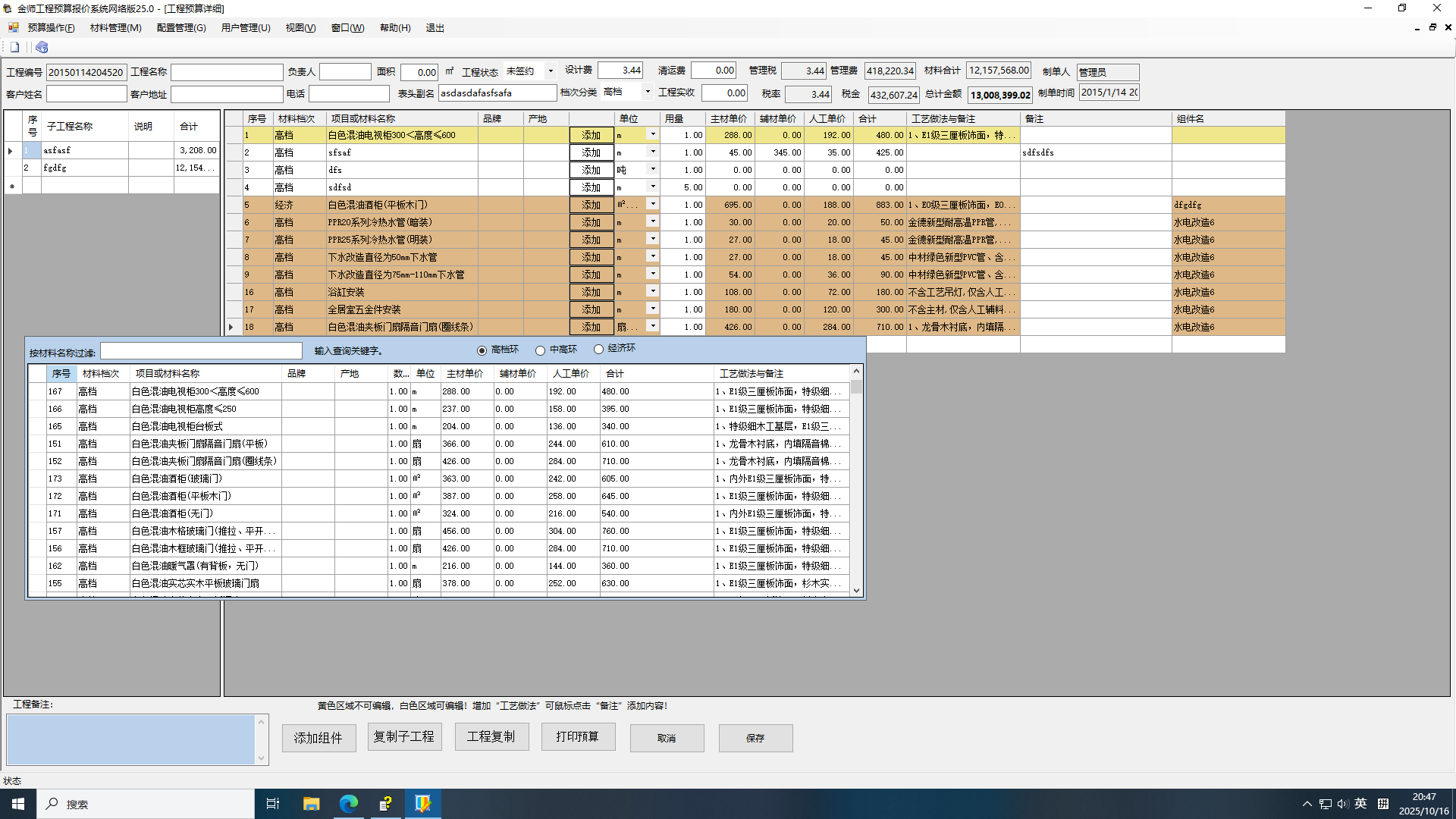Click the 按材料名称过滤 input field

pos(201,351)
